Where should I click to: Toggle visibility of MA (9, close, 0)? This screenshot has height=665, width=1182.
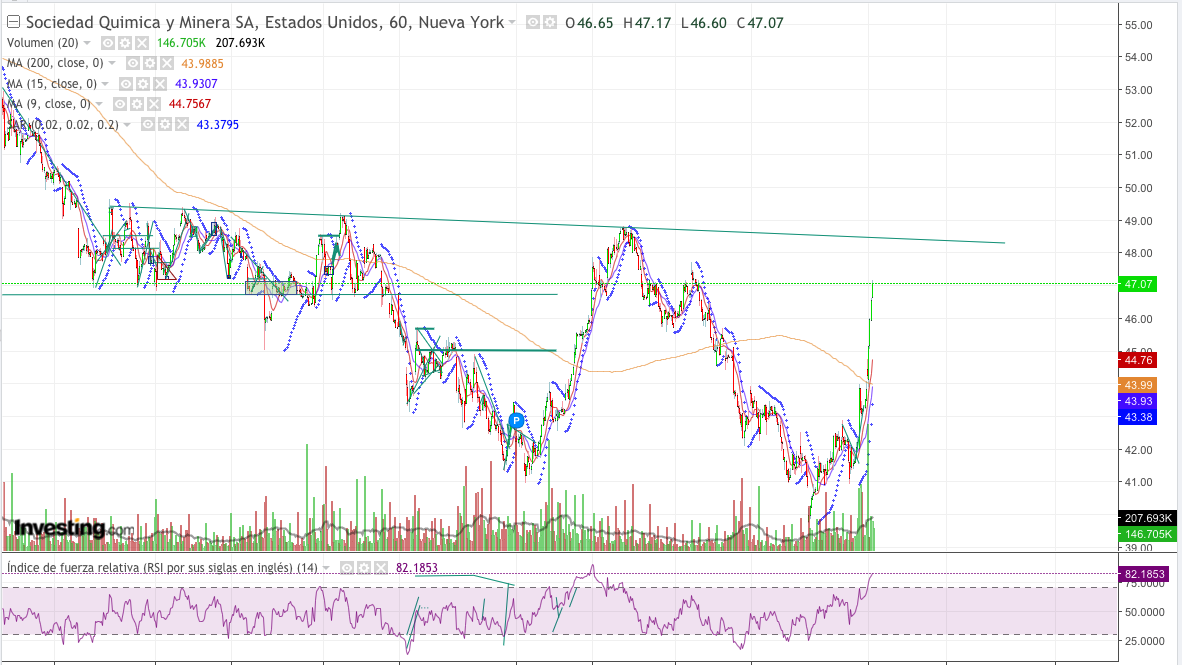point(120,104)
